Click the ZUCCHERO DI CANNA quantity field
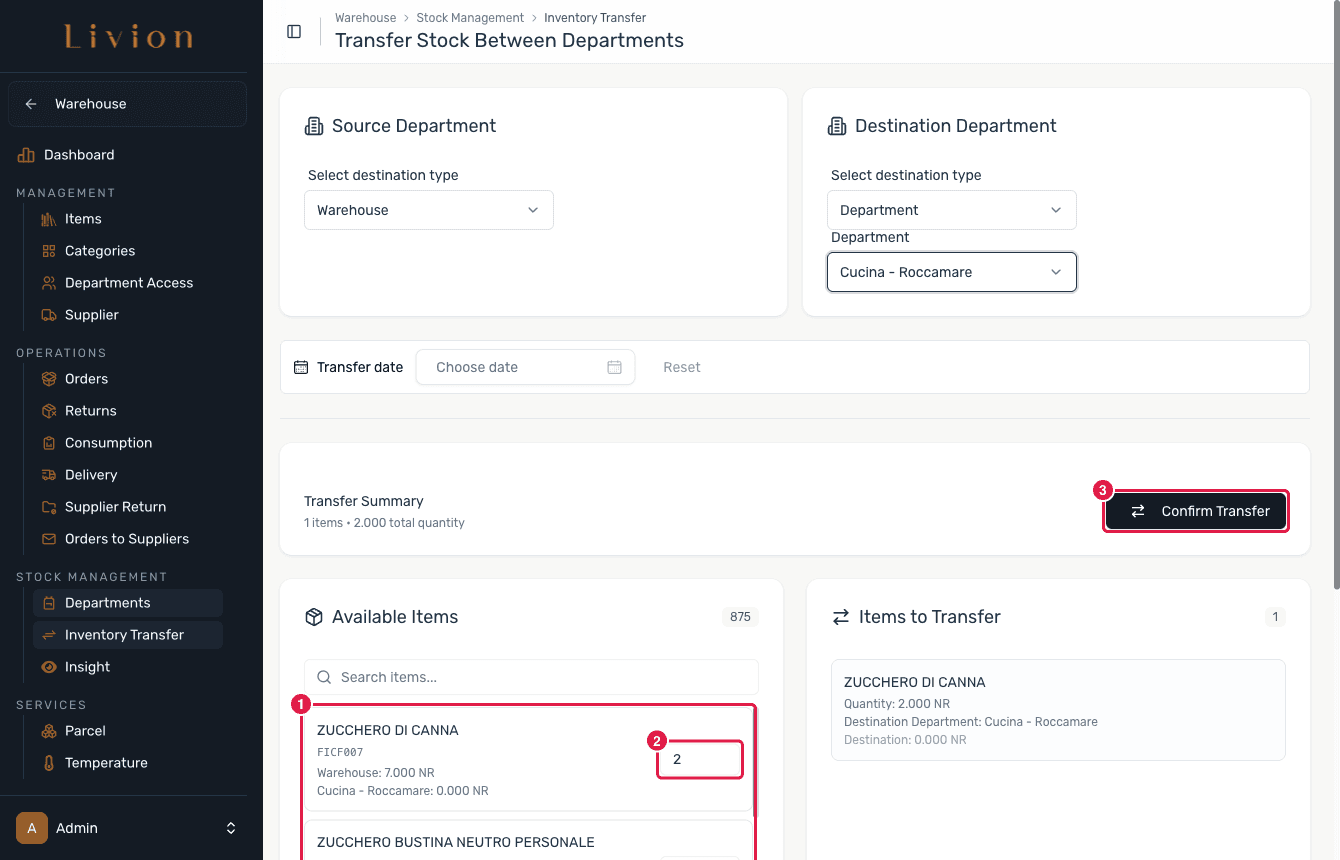The height and width of the screenshot is (860, 1340). click(x=700, y=759)
